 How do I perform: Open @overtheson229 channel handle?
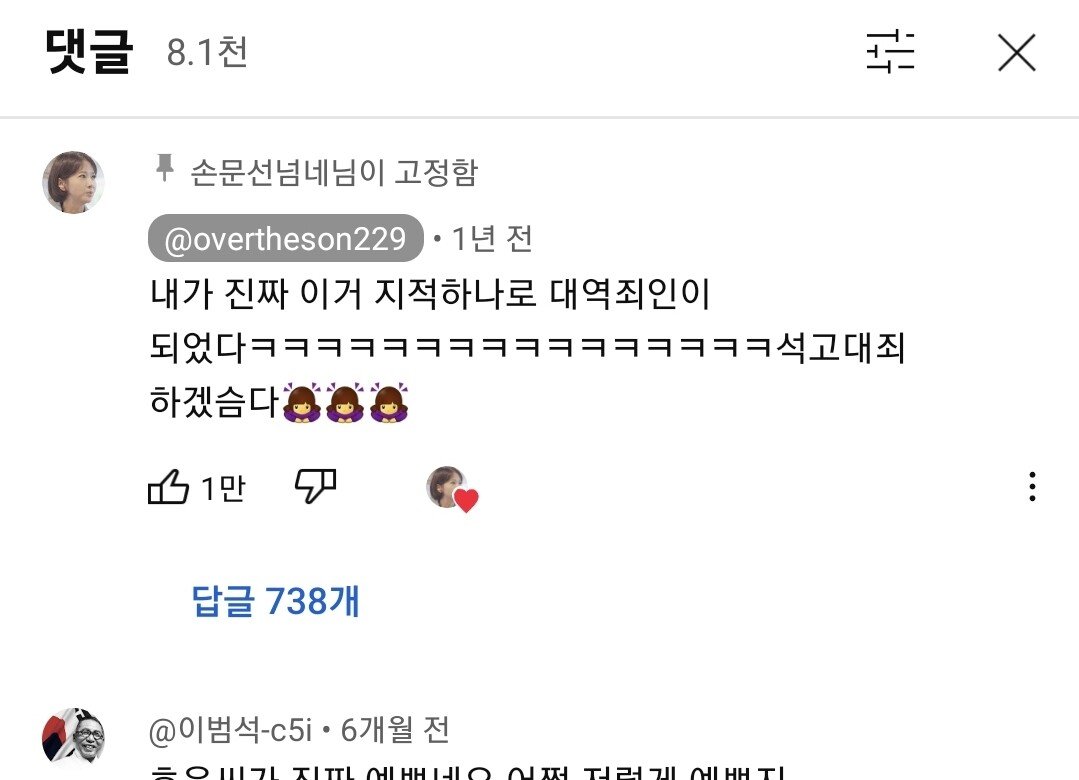coord(285,238)
